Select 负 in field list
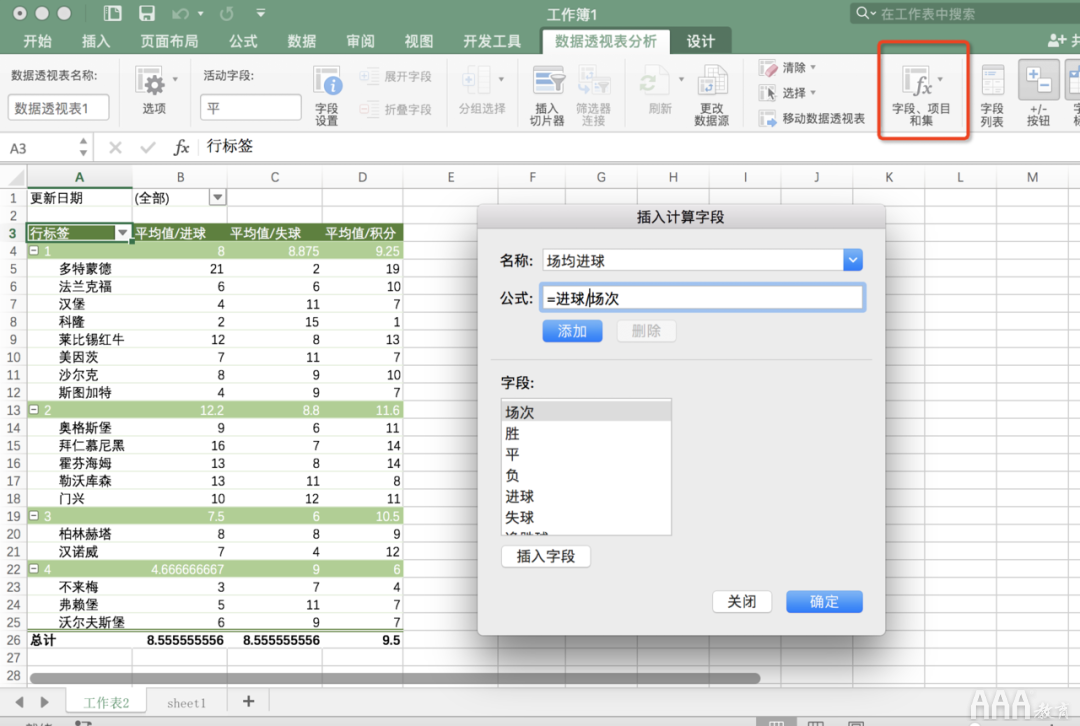The height and width of the screenshot is (726, 1080). [x=586, y=475]
